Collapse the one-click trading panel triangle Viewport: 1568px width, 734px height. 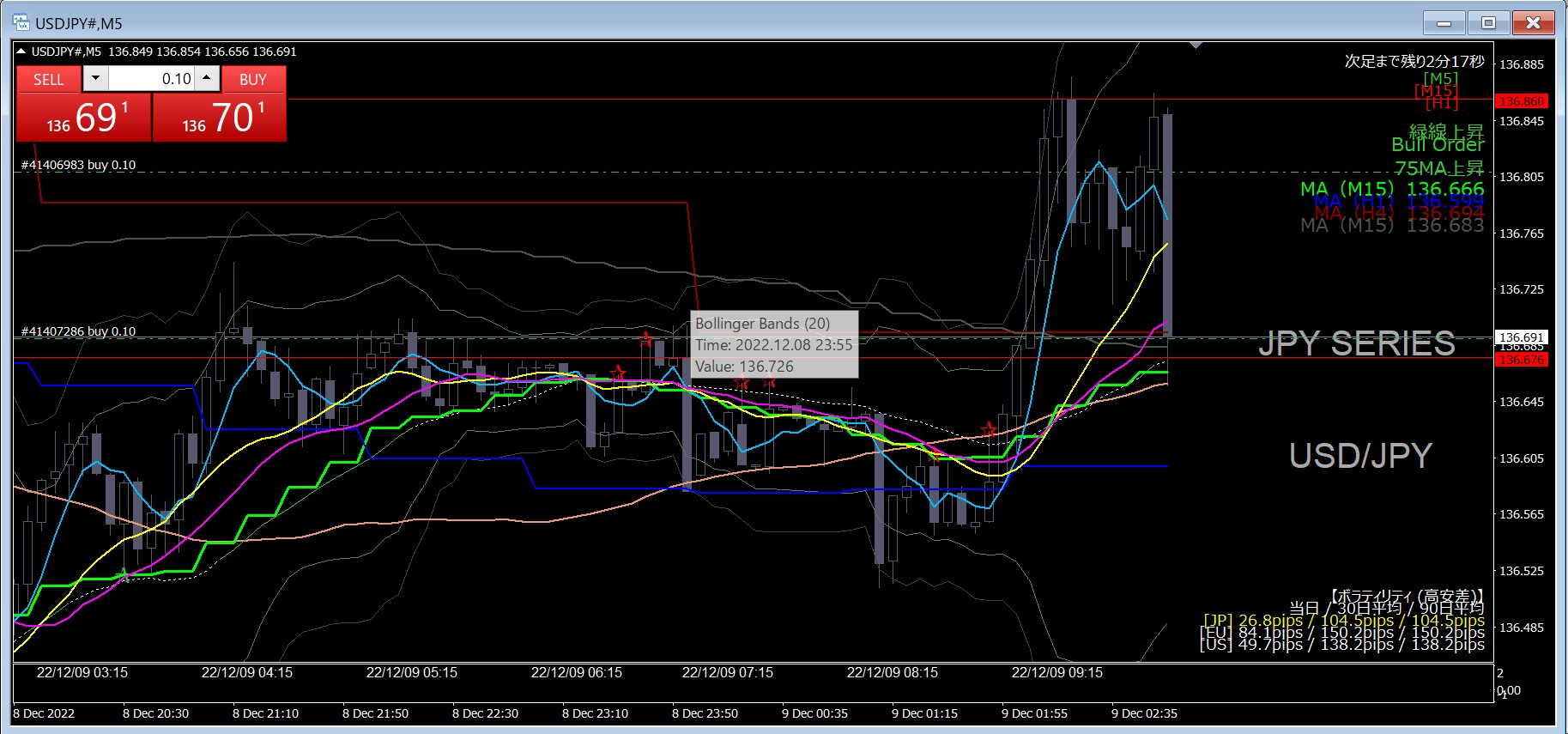coord(21,52)
